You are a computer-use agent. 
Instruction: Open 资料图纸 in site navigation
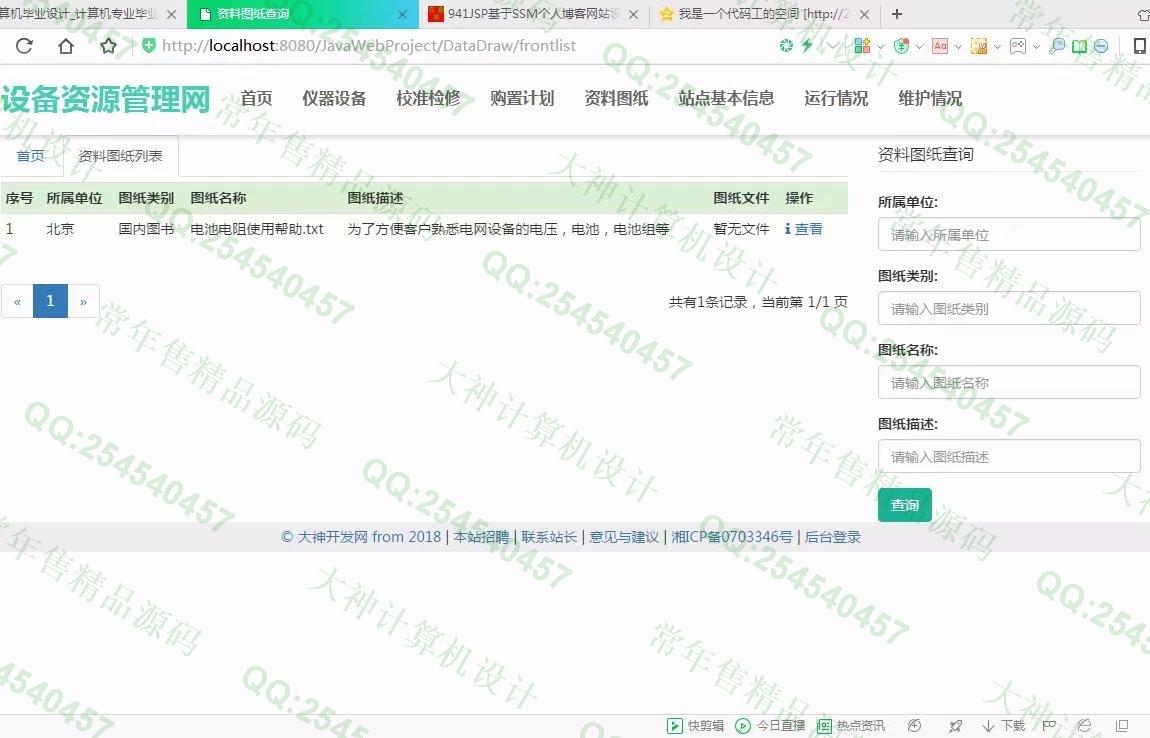coord(616,98)
